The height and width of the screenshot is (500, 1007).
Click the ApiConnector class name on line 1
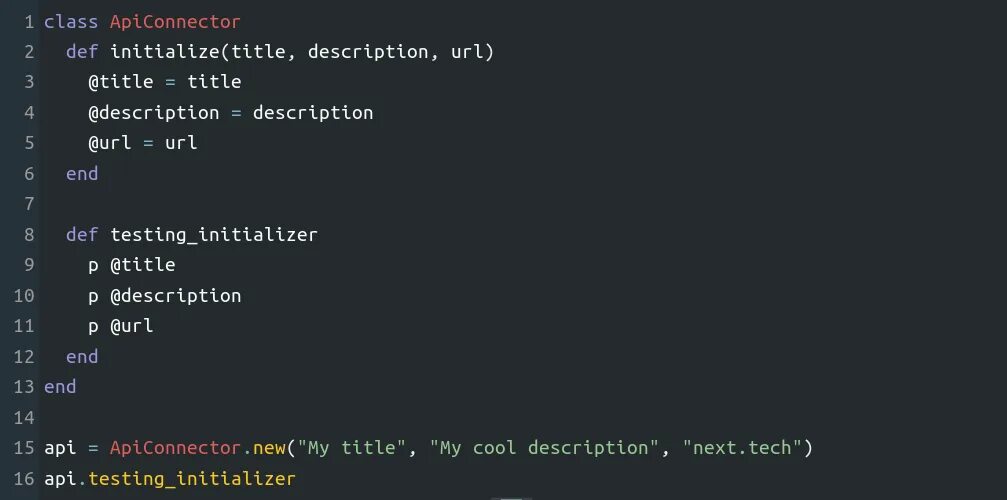[x=175, y=21]
